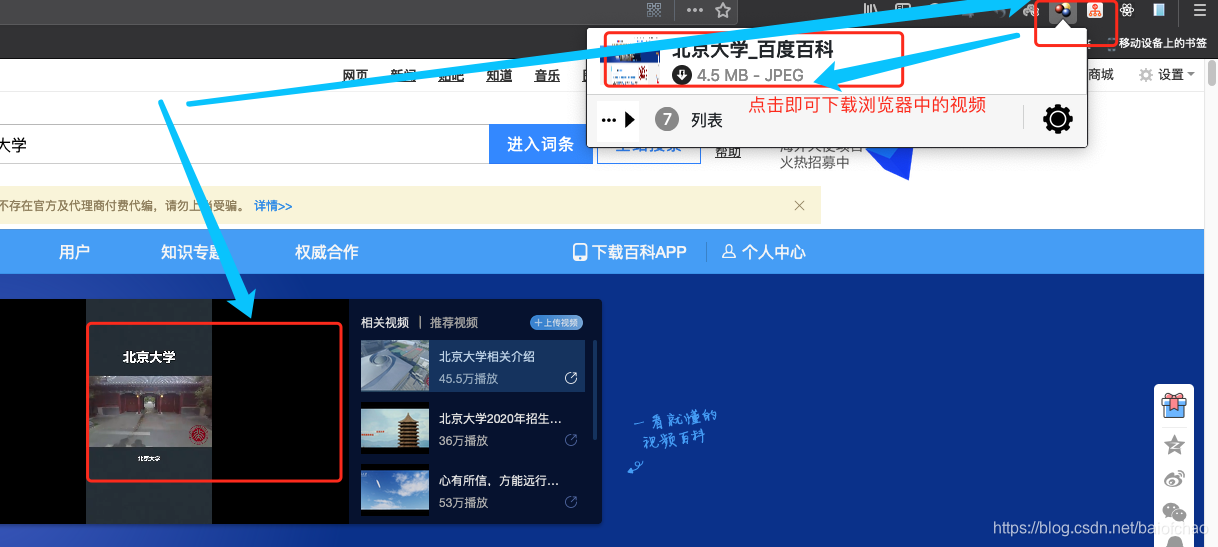Viewport: 1218px width, 547px height.
Task: Share to WeChat icon
Action: point(1174,513)
